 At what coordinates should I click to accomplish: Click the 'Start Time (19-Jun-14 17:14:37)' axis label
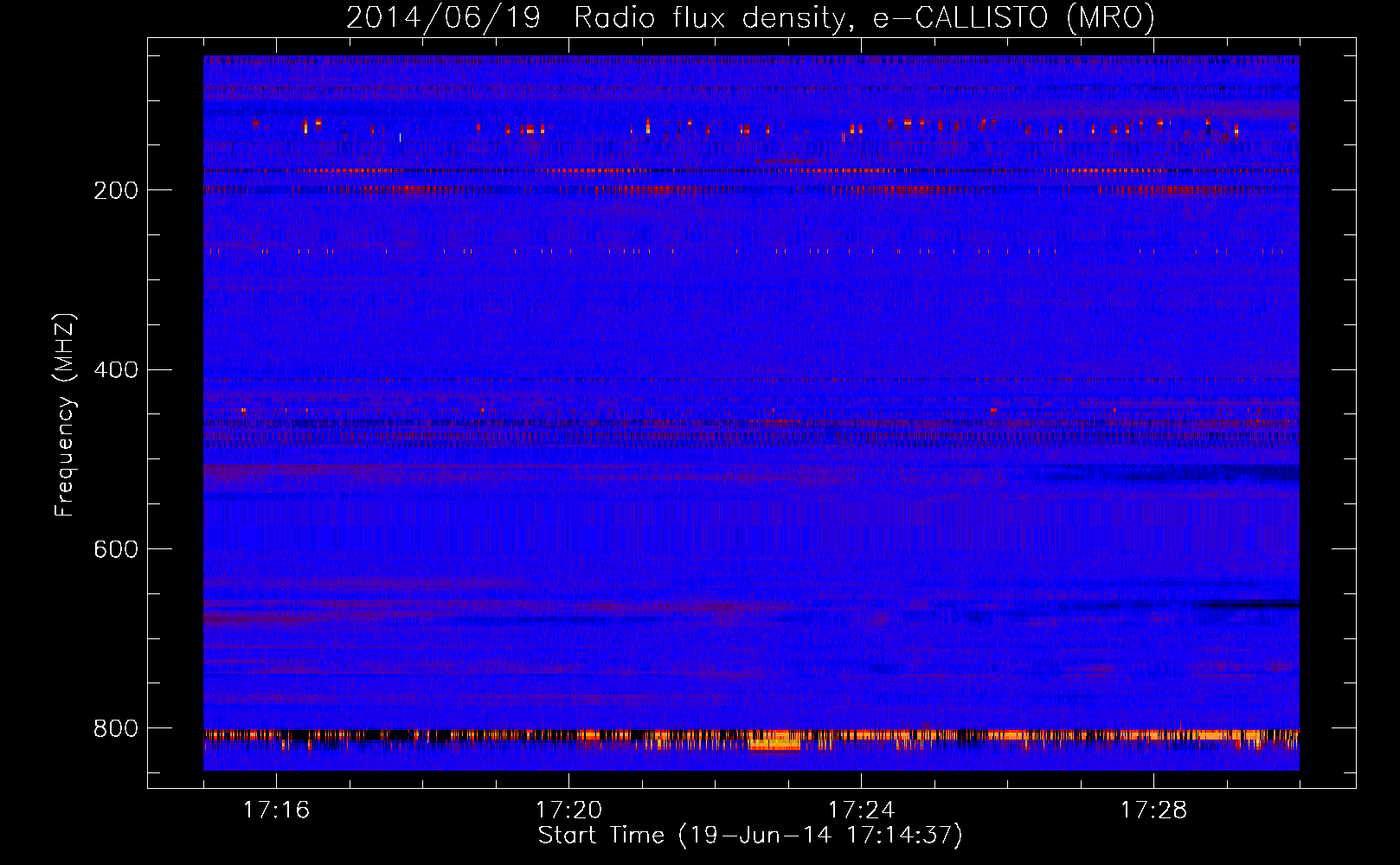(x=750, y=836)
